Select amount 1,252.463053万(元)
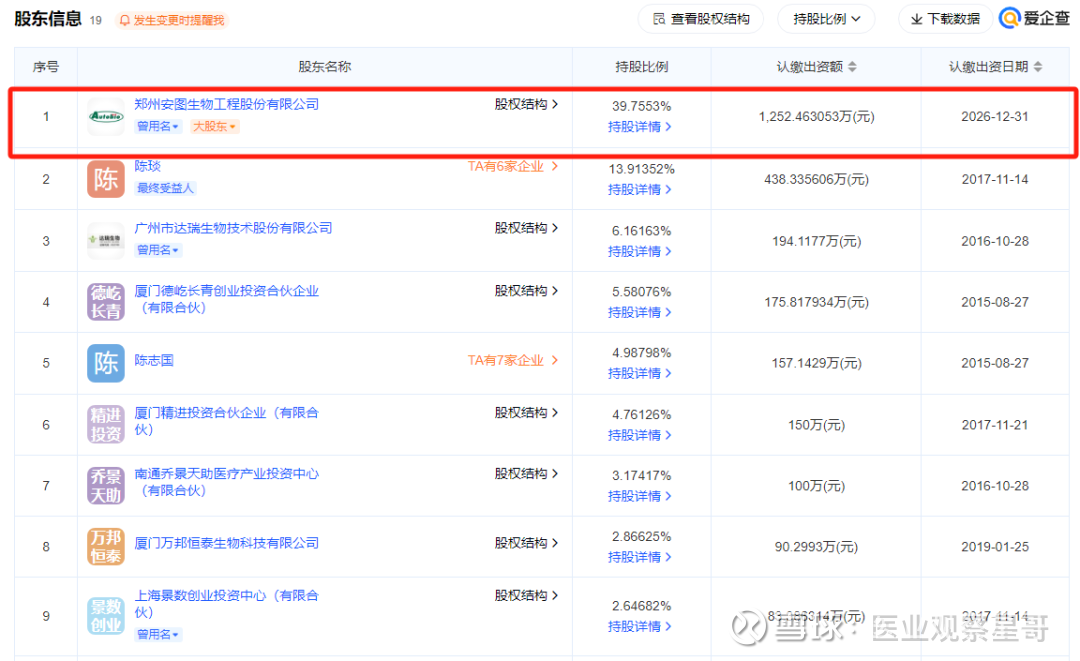The height and width of the screenshot is (661, 1080). coord(816,116)
